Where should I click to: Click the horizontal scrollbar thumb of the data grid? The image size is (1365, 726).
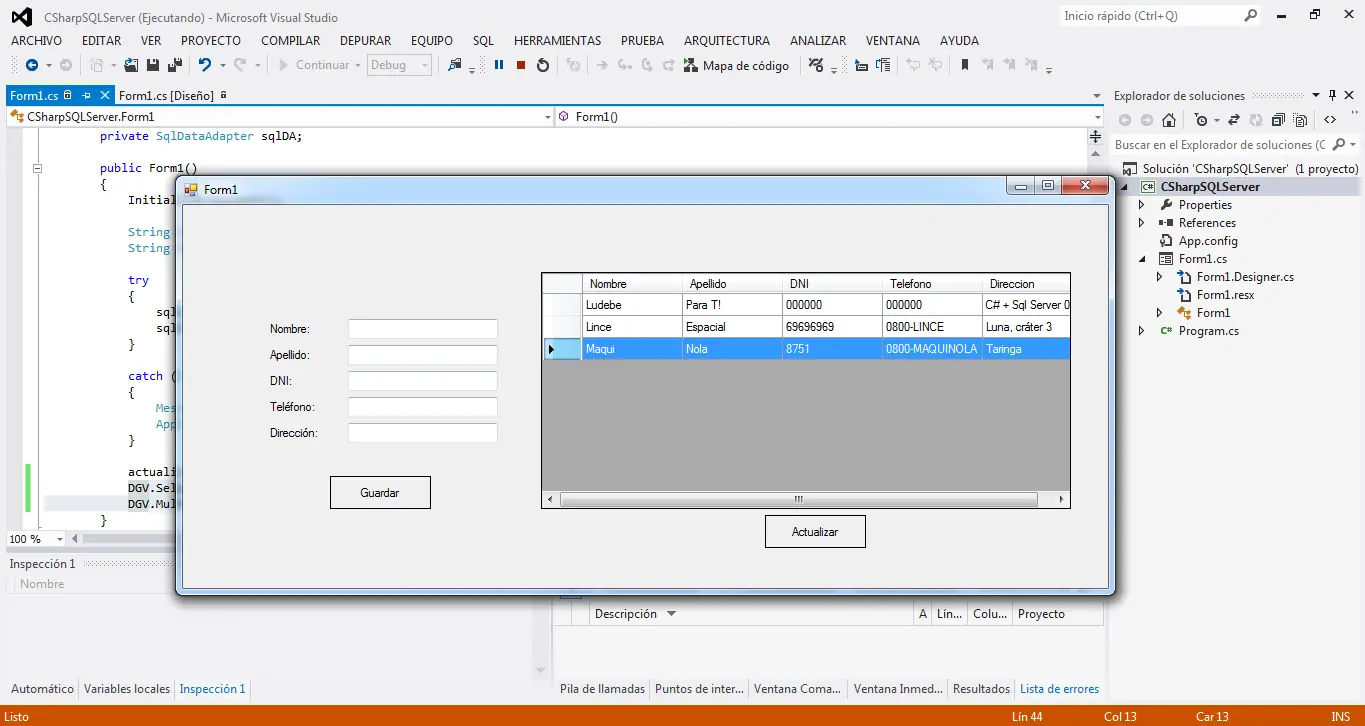[x=798, y=499]
